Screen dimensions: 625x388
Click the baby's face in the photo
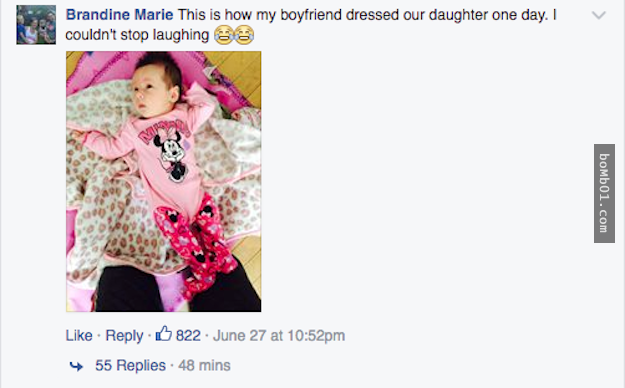pos(153,90)
